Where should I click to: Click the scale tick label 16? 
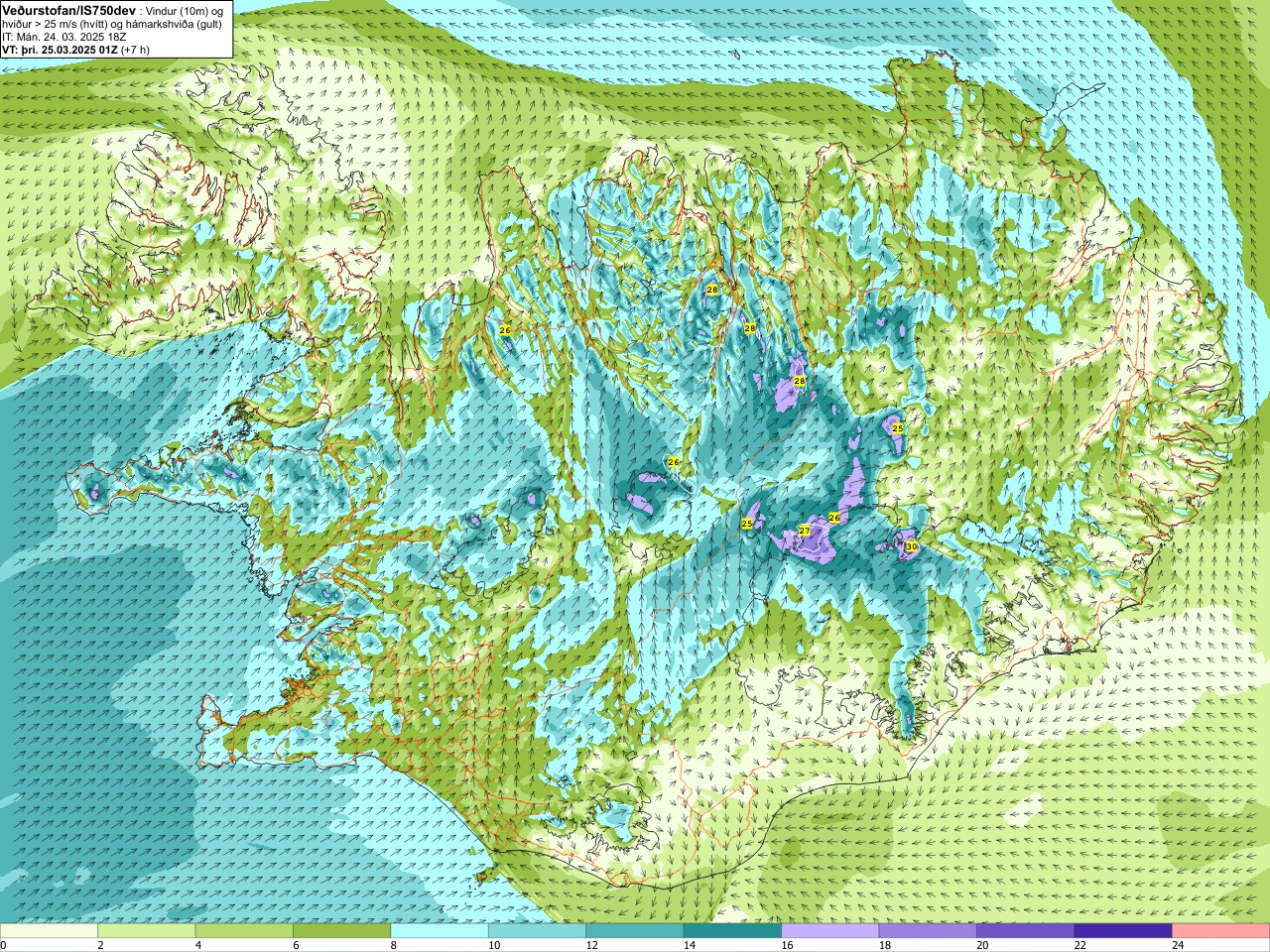tap(787, 945)
